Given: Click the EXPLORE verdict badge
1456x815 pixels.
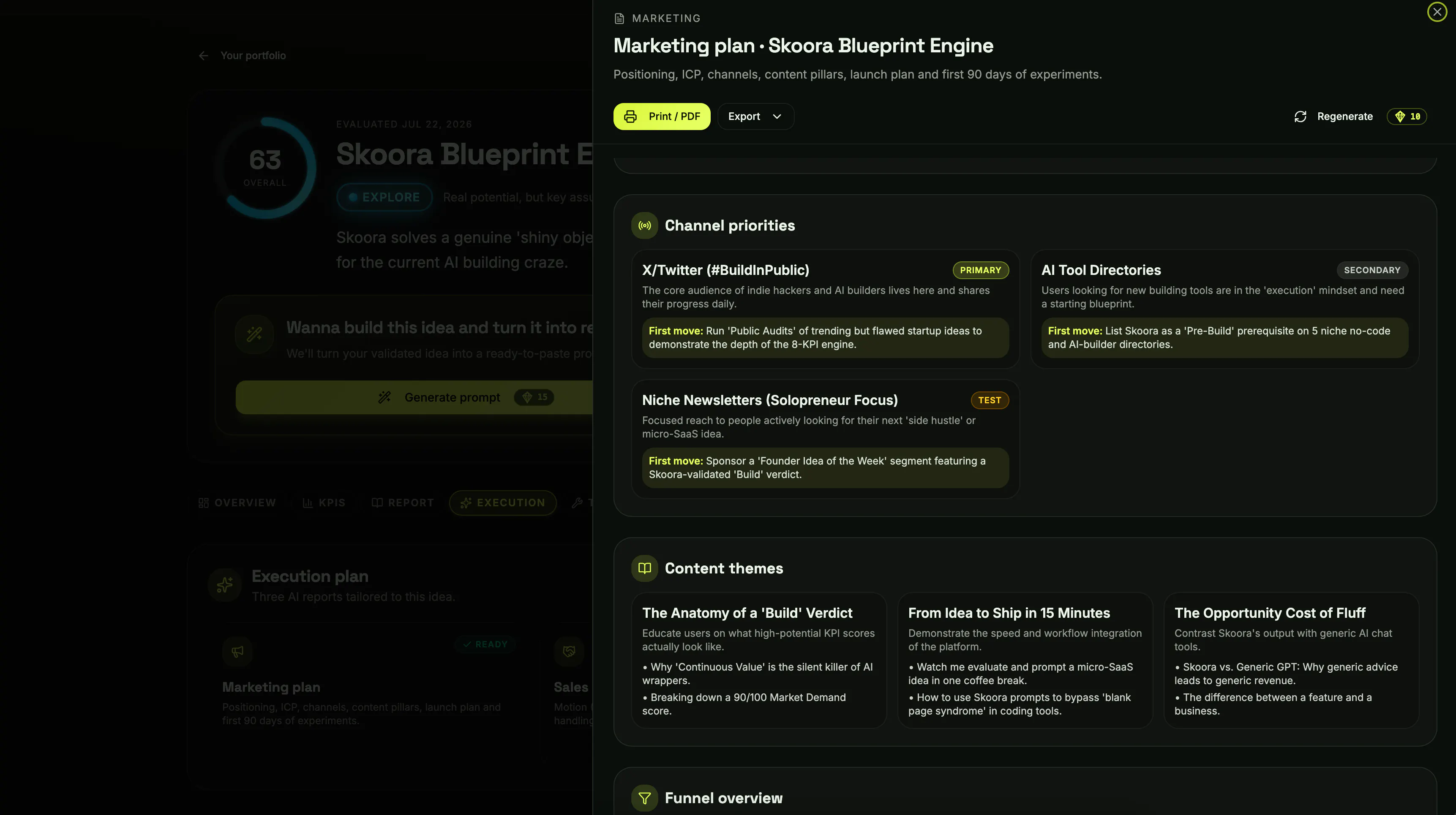Looking at the screenshot, I should [x=384, y=197].
